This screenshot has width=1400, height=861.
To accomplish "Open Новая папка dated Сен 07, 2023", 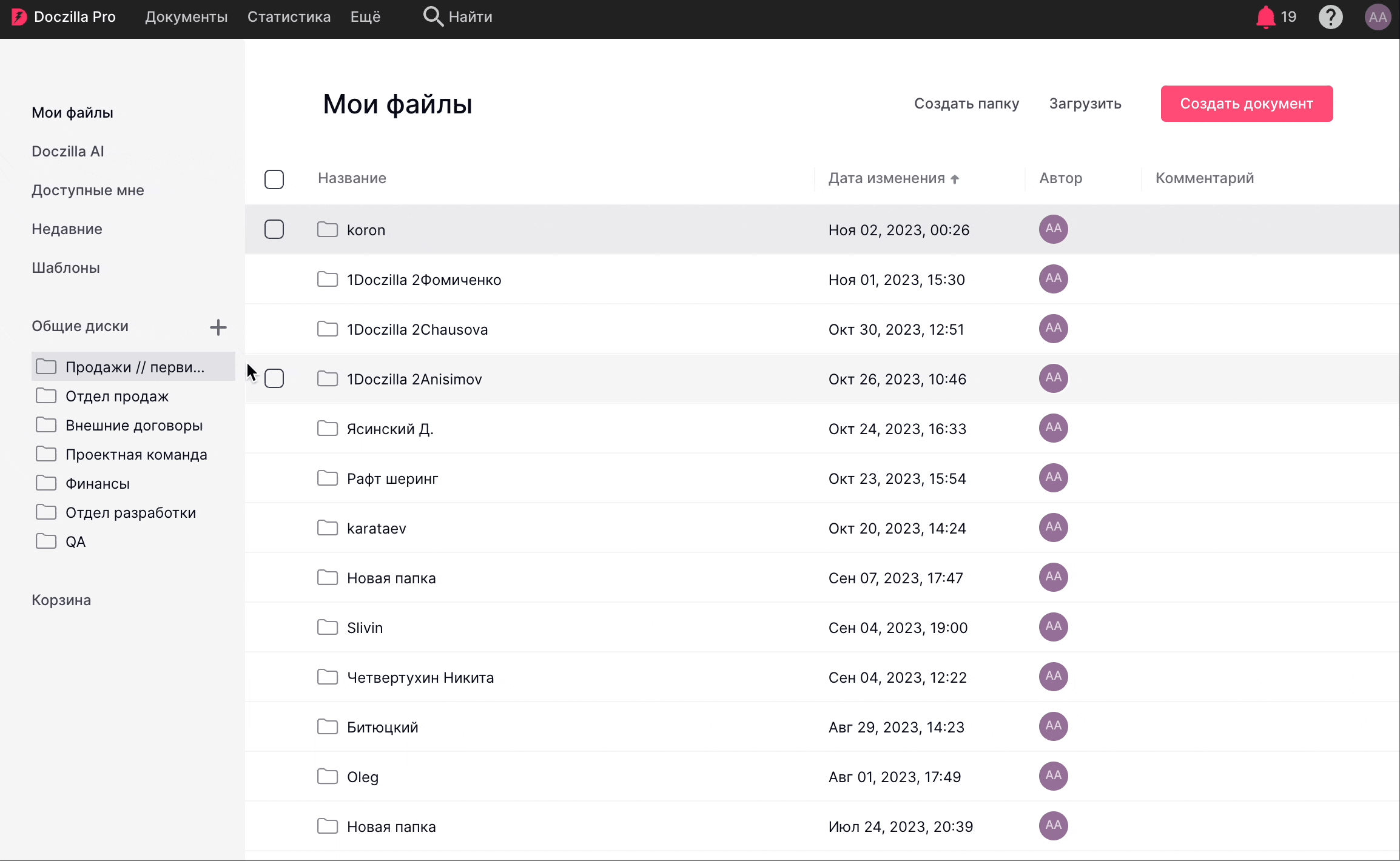I will (391, 578).
